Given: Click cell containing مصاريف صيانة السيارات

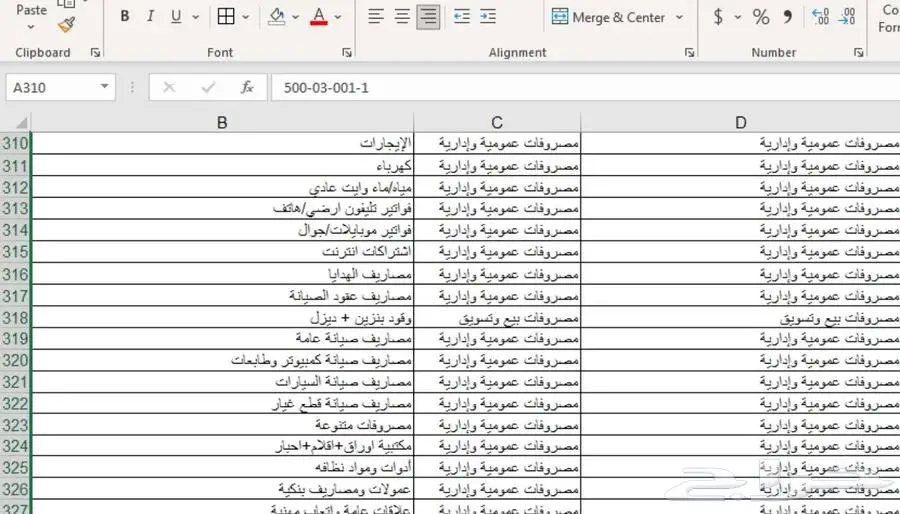Looking at the screenshot, I should coord(222,382).
